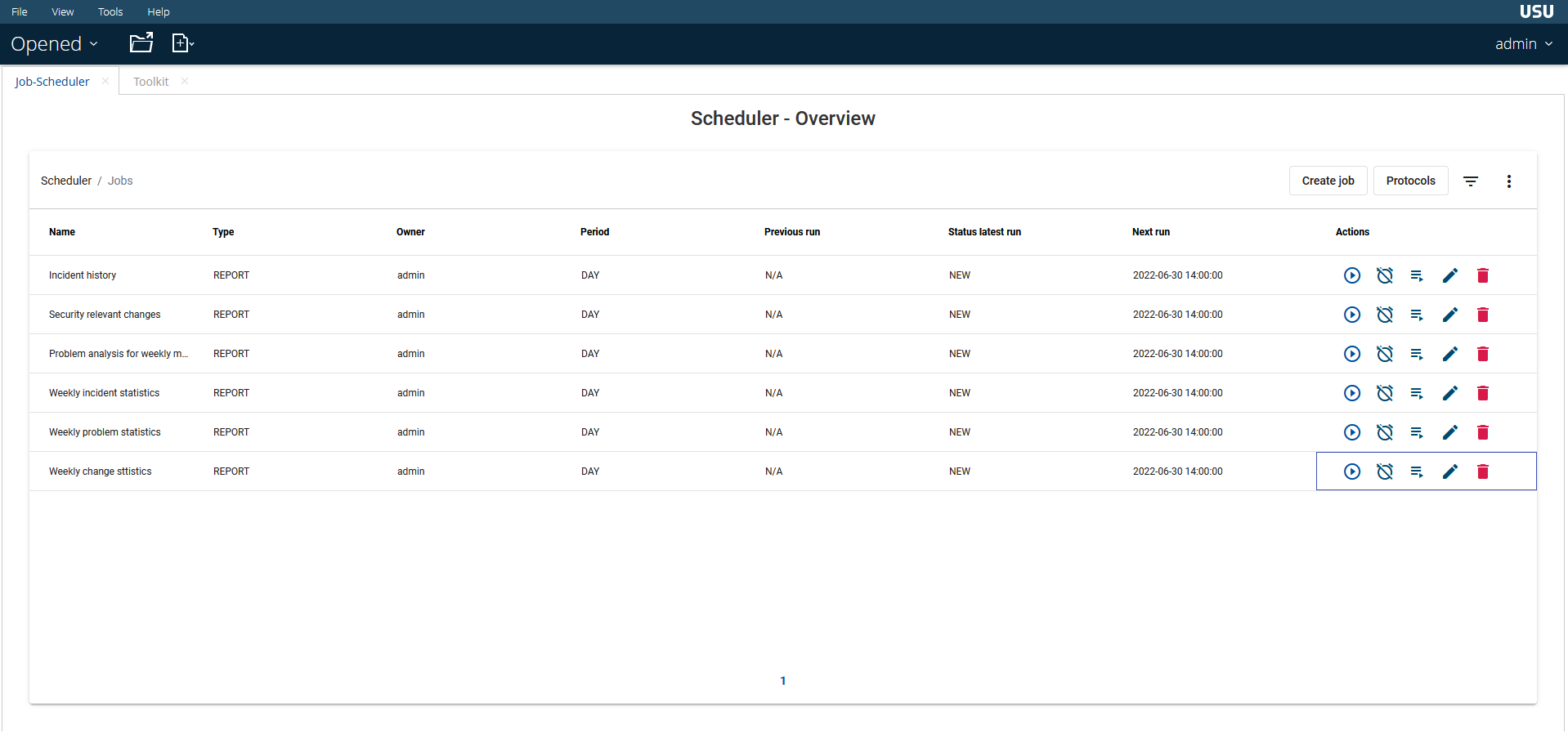Close the Job-Scheduler tab
1568x733 pixels.
[x=105, y=81]
